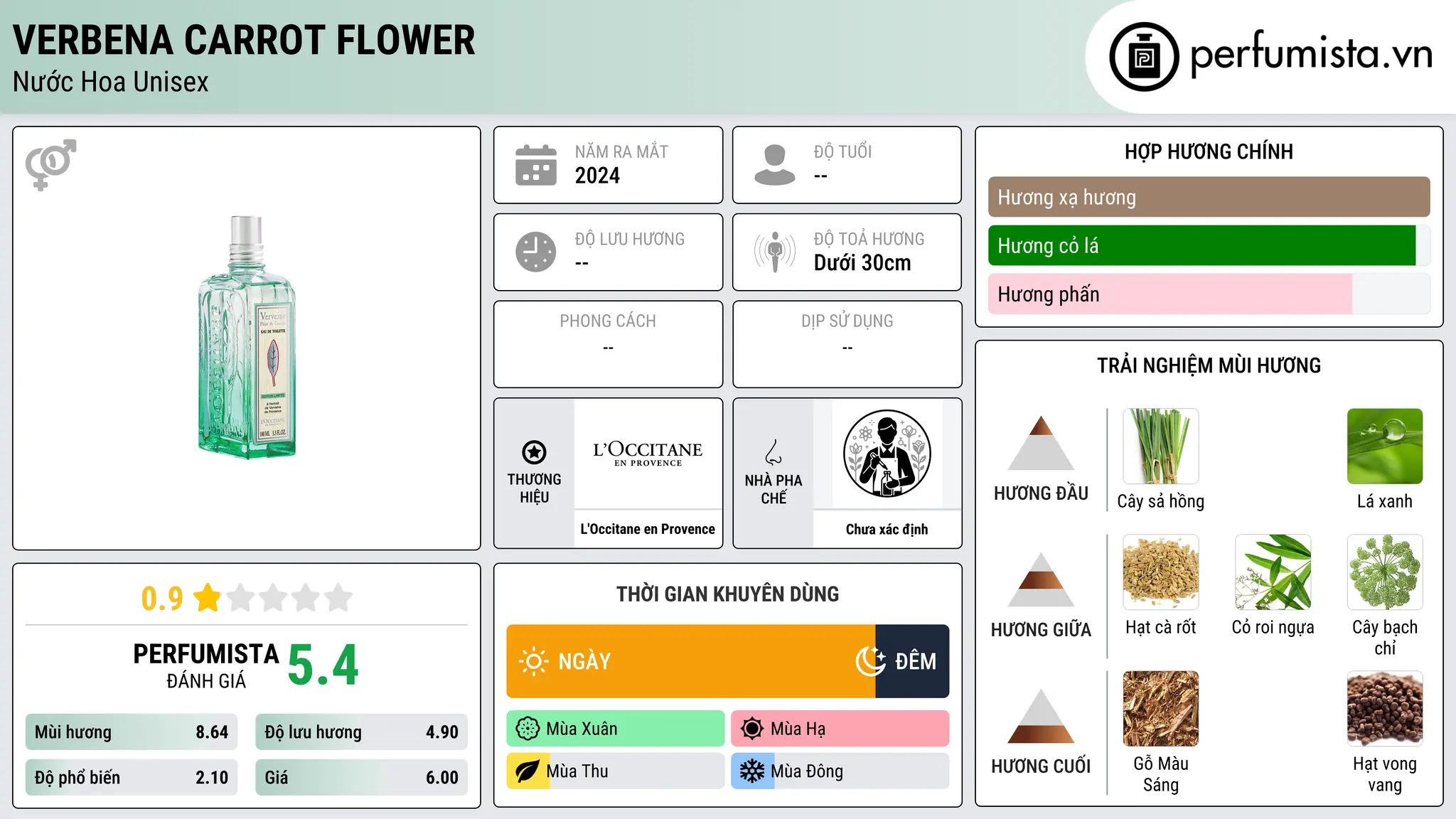The height and width of the screenshot is (819, 1456).
Task: Open the Hạt vong vang note image
Action: tap(1385, 709)
